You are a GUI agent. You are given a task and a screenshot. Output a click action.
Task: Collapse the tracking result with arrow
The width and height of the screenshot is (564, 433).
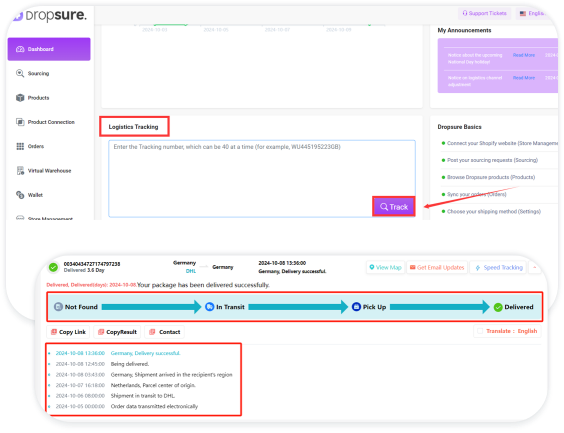click(535, 267)
